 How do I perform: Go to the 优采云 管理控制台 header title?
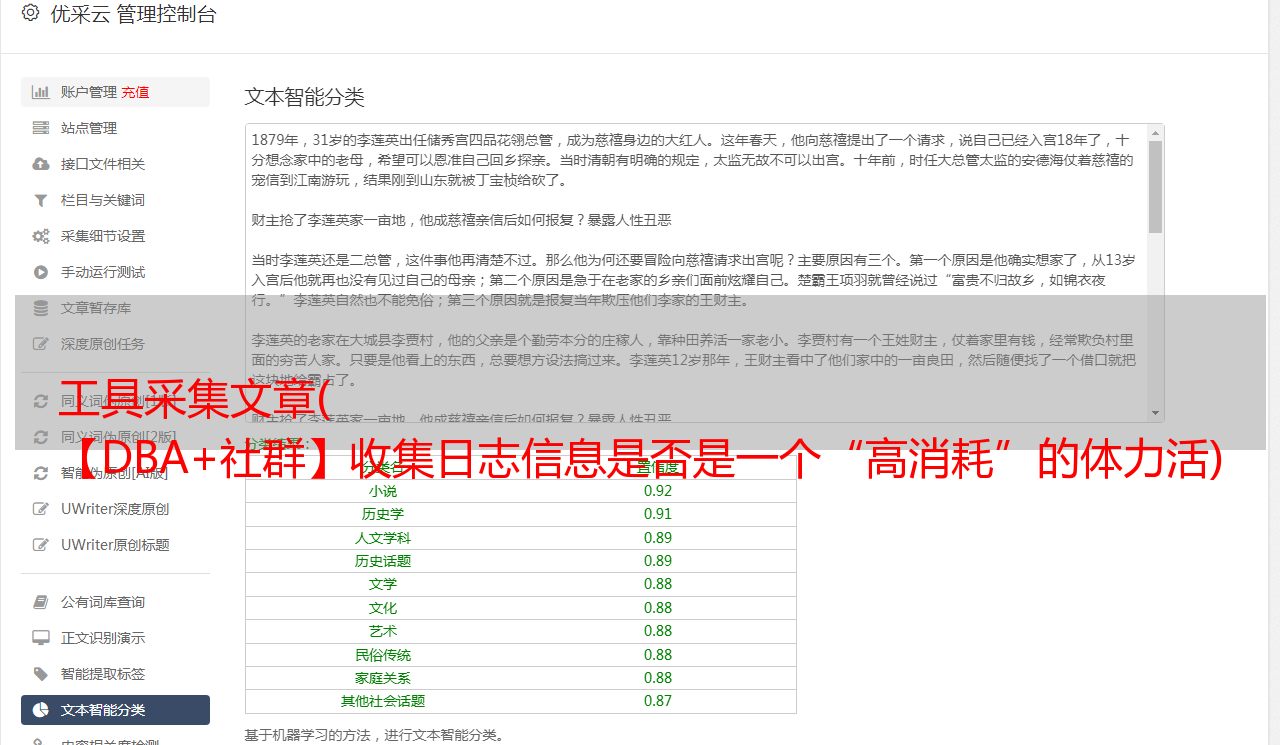coord(133,14)
